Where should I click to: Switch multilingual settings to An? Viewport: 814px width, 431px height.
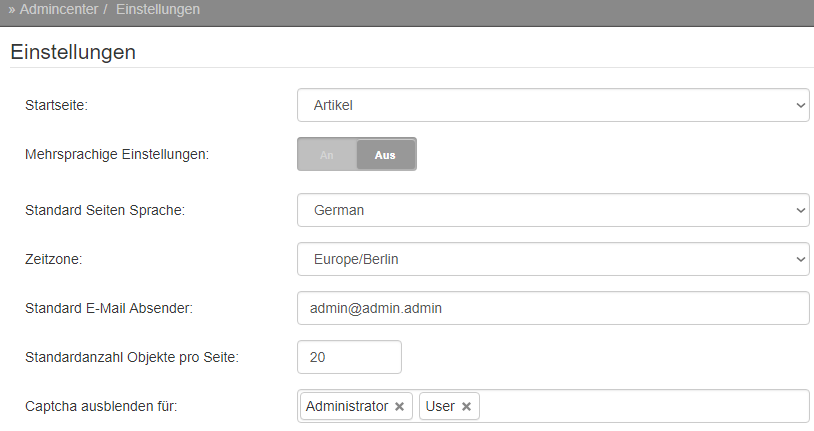327,155
